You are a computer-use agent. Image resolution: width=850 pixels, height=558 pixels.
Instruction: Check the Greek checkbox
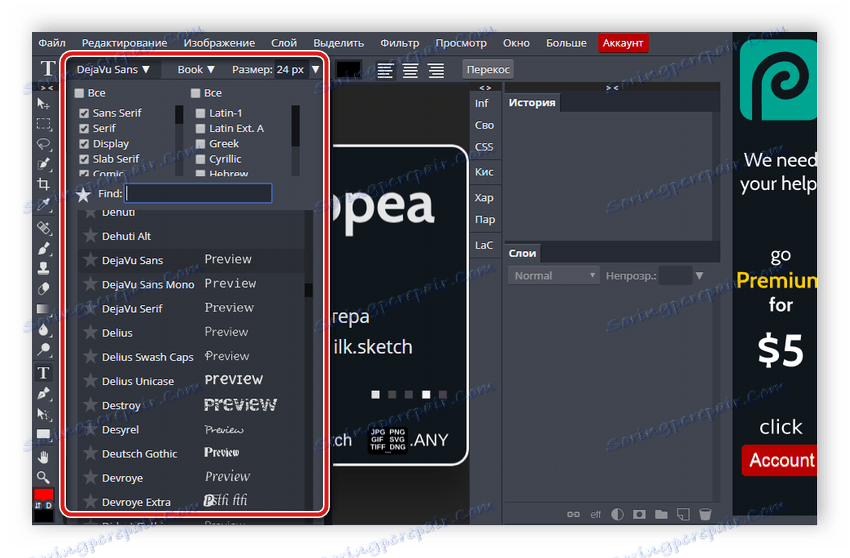coord(201,144)
